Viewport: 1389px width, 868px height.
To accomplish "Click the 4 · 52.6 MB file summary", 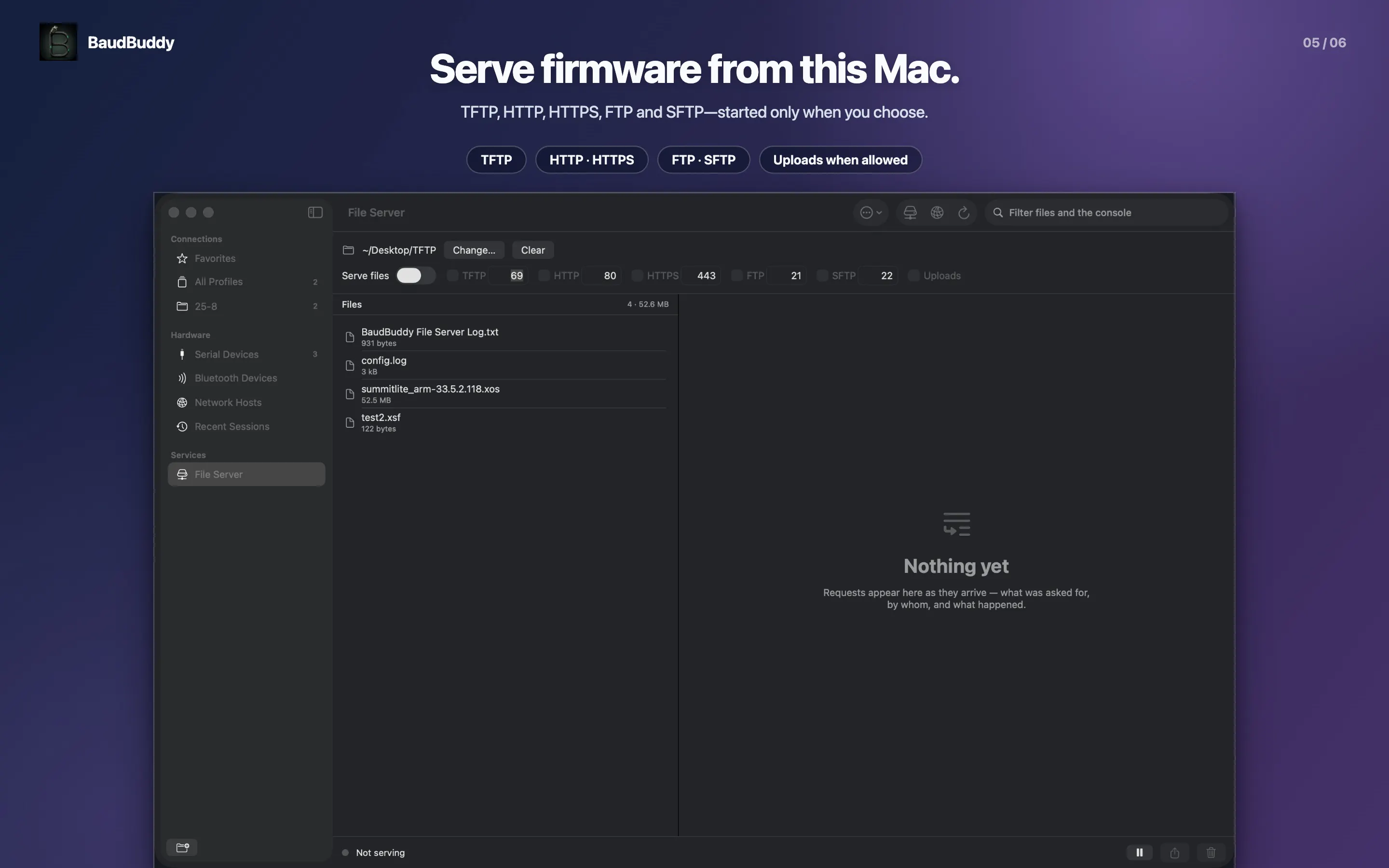I will (647, 304).
